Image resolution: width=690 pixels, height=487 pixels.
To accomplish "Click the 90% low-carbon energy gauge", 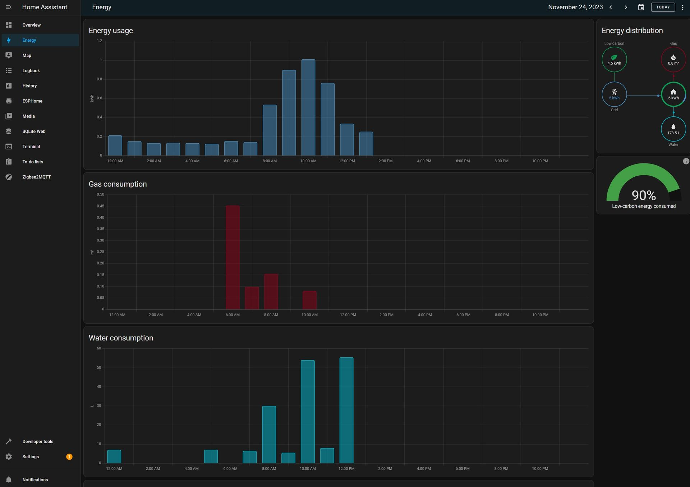I will [x=643, y=183].
